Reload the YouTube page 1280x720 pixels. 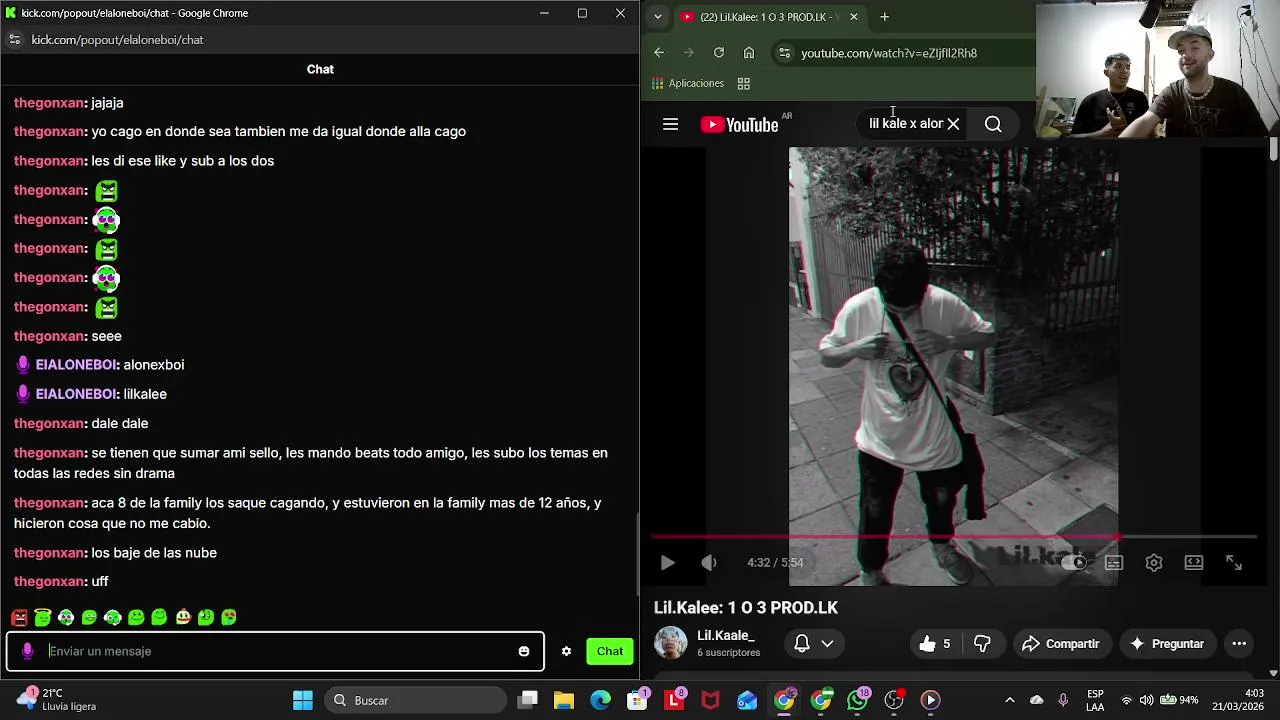718,53
